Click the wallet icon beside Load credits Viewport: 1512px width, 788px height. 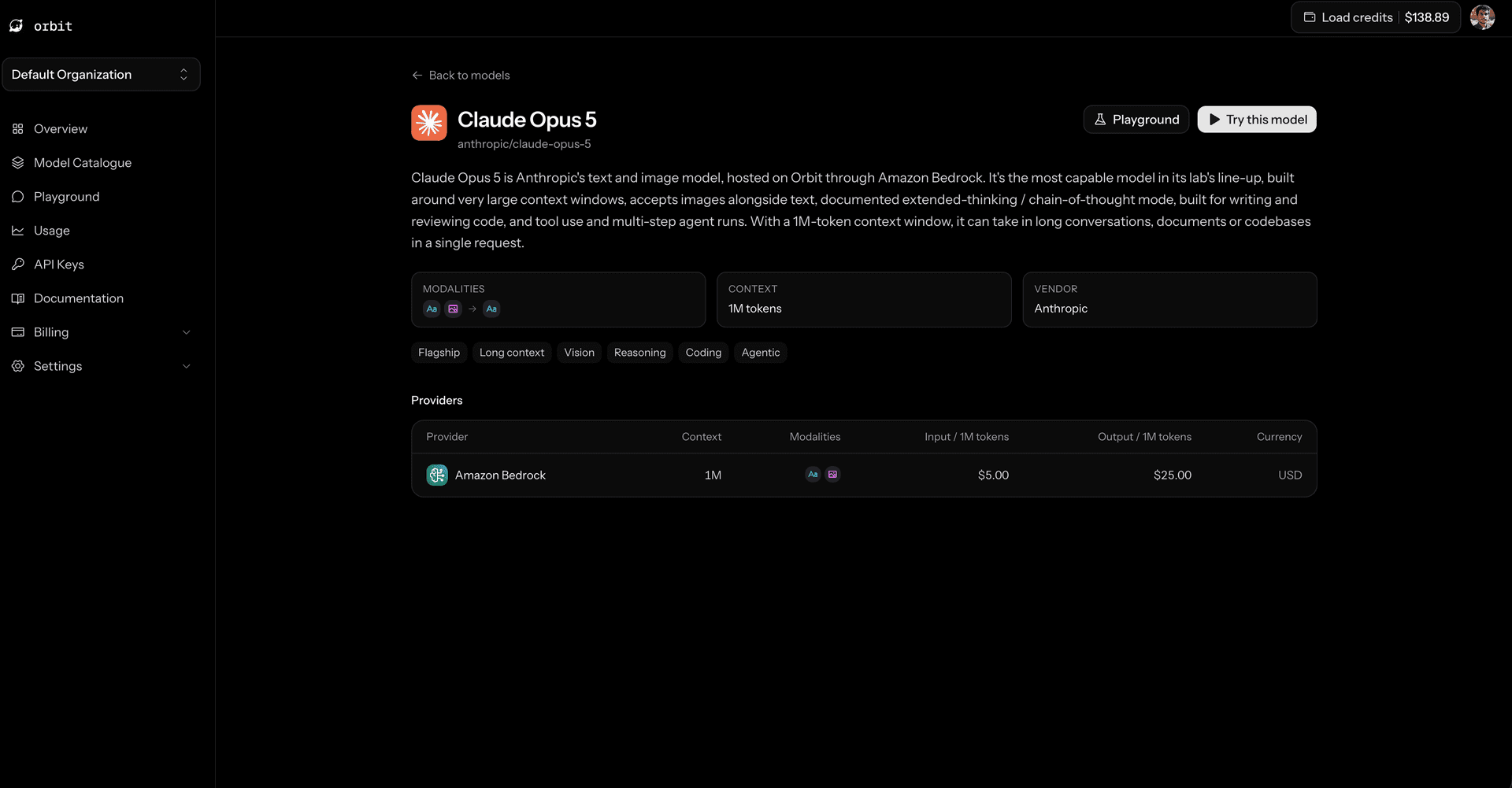(x=1310, y=17)
